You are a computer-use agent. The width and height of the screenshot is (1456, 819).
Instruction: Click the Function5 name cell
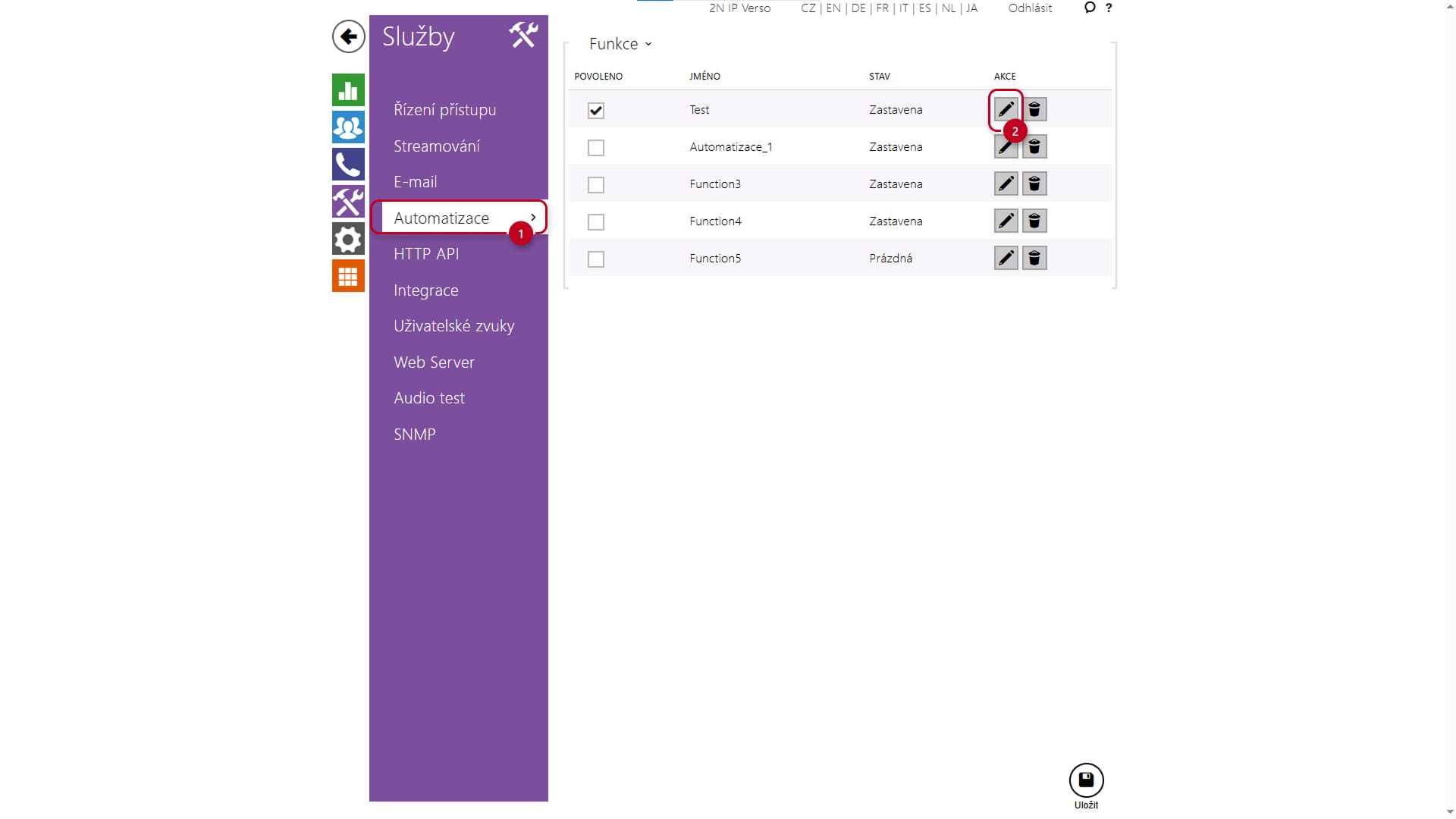(x=714, y=259)
